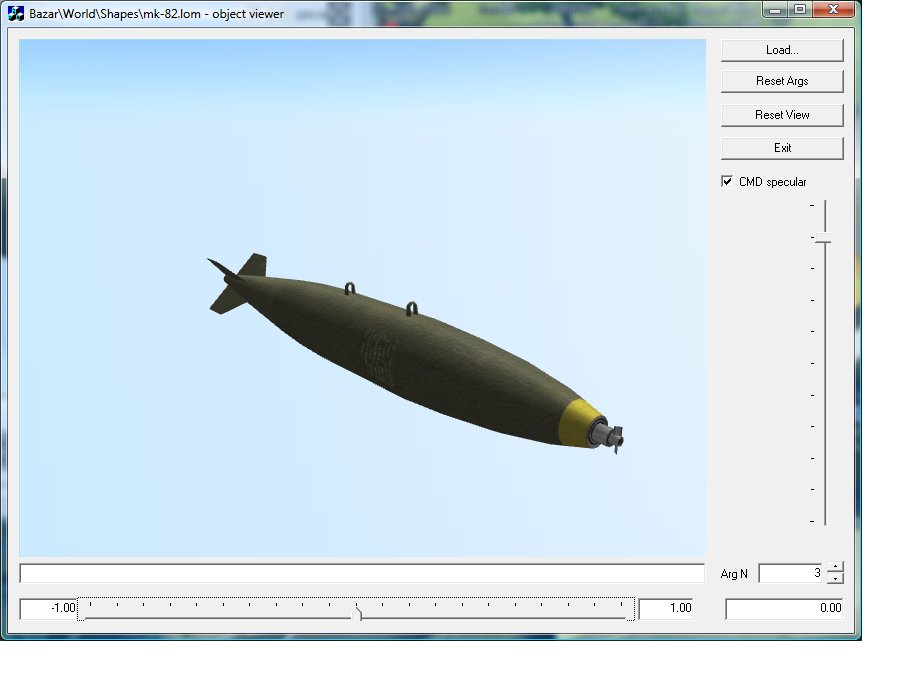Focus the Arg N number field
This screenshot has height=700, width=900.
click(791, 573)
